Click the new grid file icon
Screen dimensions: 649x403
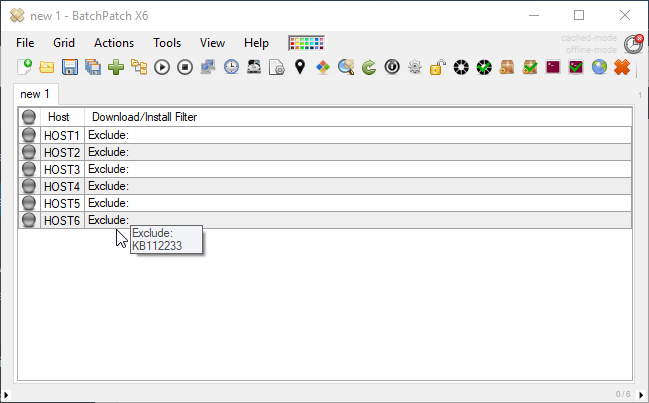[26, 67]
